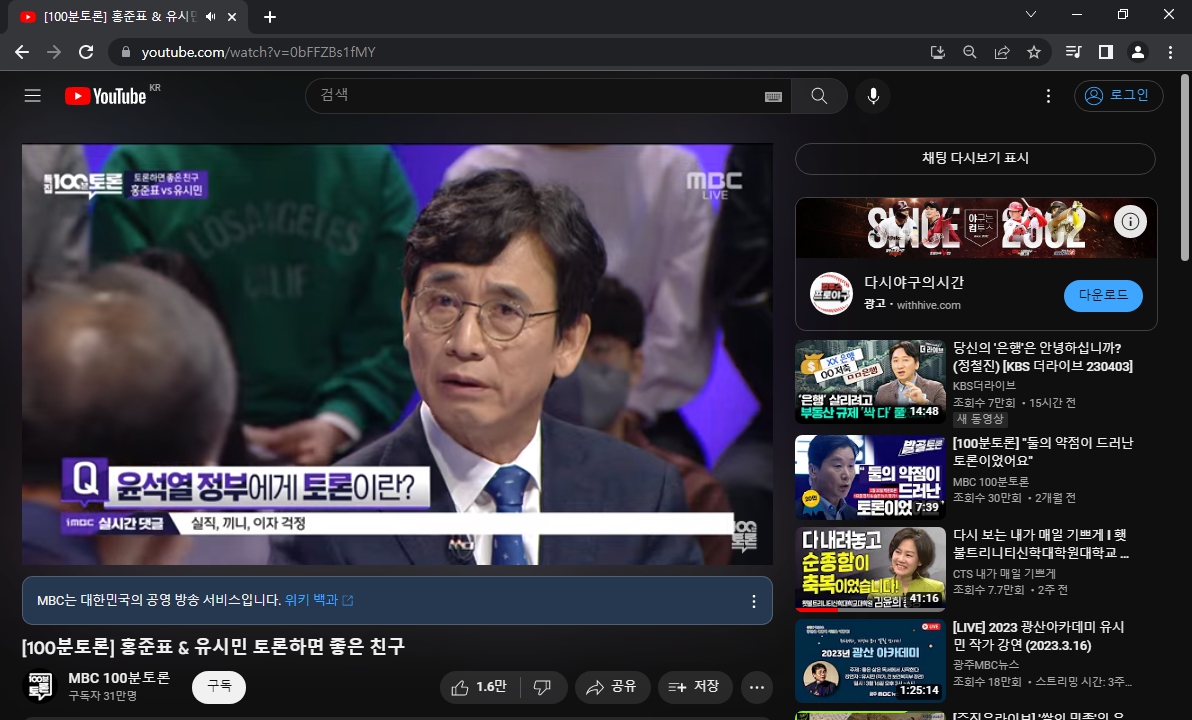The width and height of the screenshot is (1192, 720).
Task: Open the KBS 더라이브 은행 video thumbnail
Action: pos(870,382)
